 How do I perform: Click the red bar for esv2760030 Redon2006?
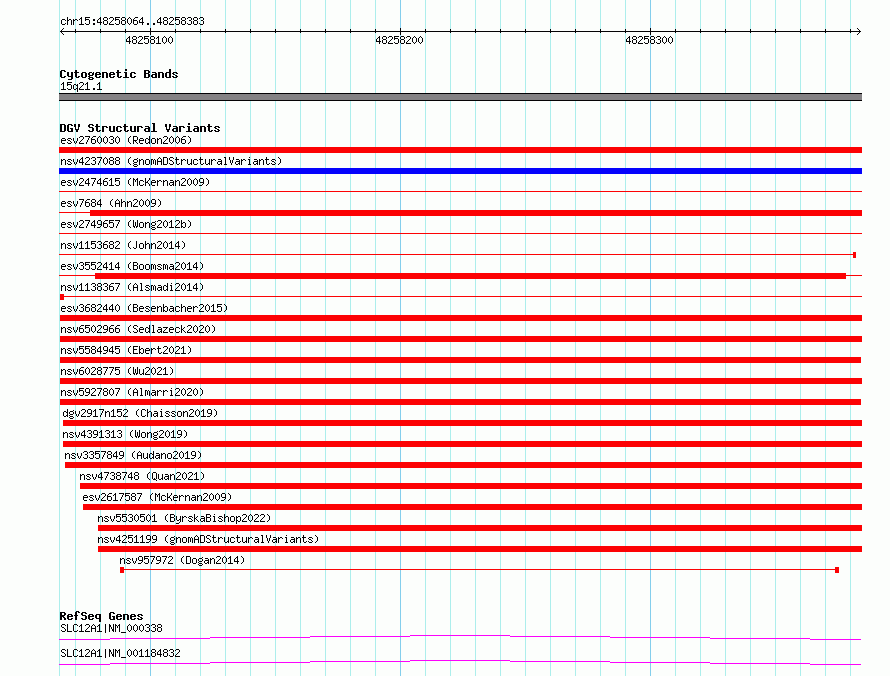[460, 150]
